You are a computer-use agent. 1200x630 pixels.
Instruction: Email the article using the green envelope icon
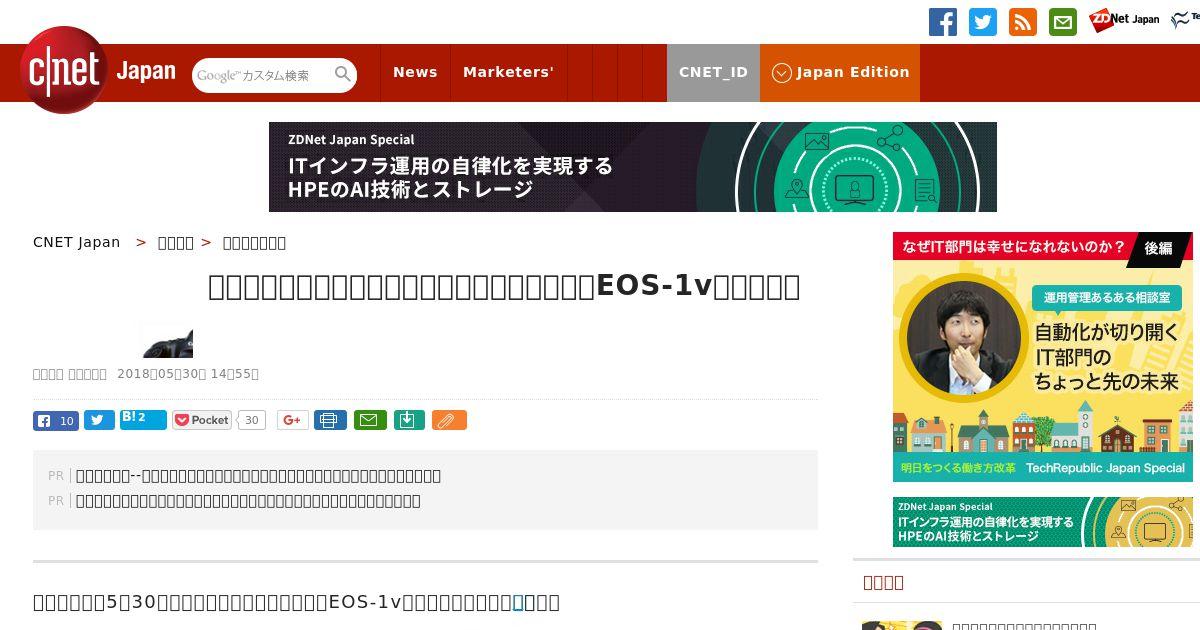(368, 420)
